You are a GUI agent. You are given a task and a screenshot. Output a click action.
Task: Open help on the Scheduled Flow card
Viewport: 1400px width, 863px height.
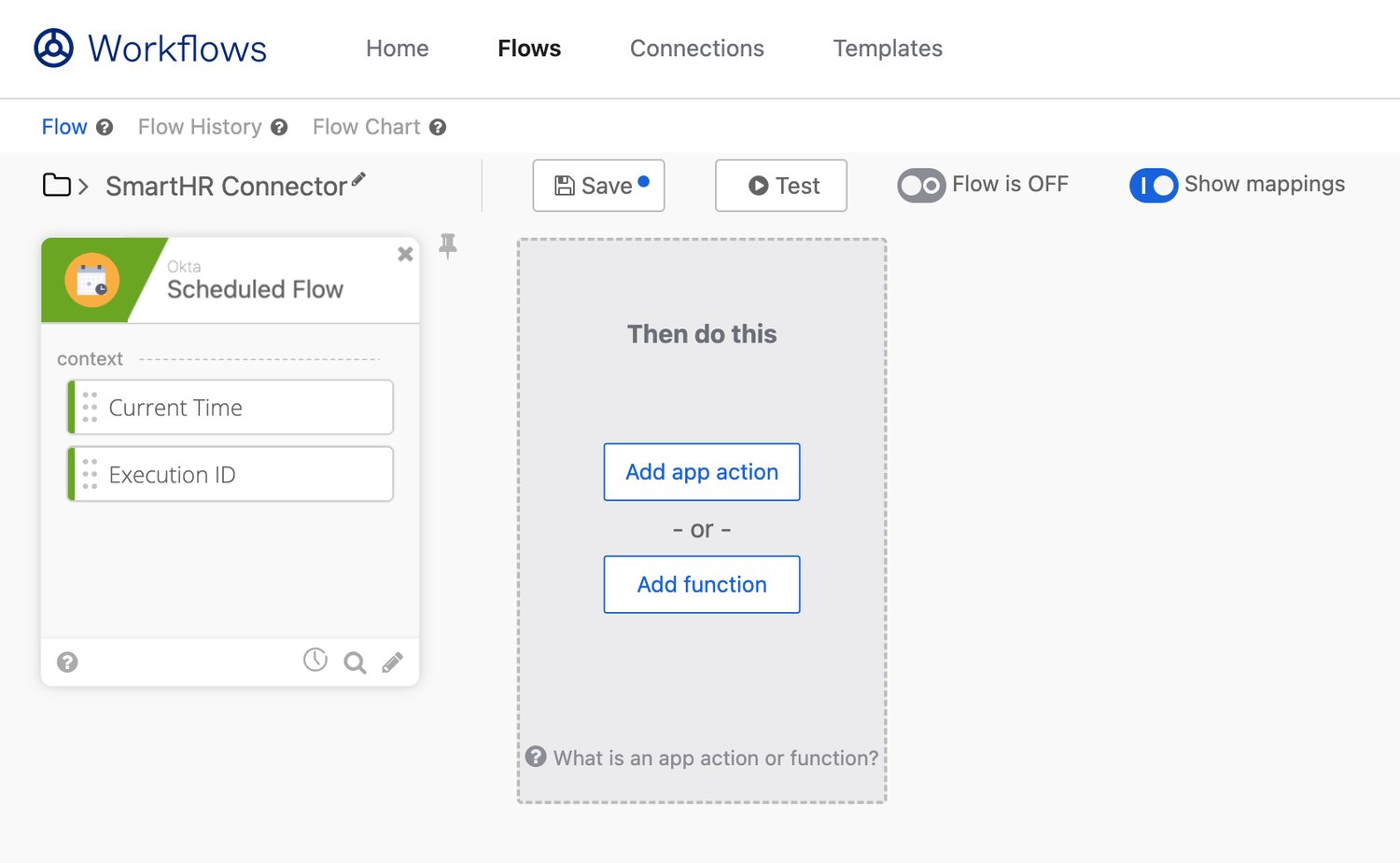pos(66,662)
